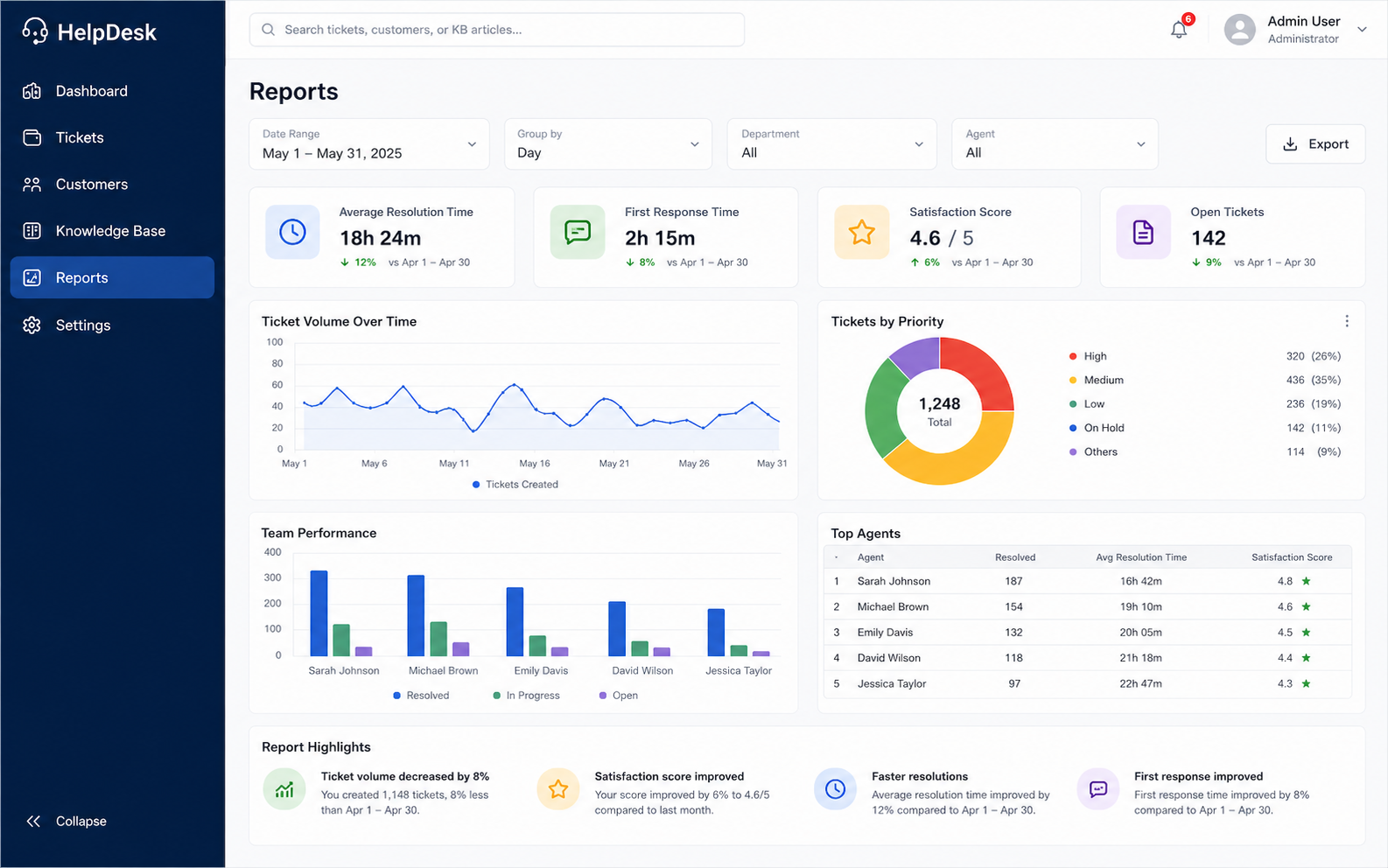
Task: Click the Satisfaction score improved star icon
Action: pyautogui.click(x=558, y=789)
